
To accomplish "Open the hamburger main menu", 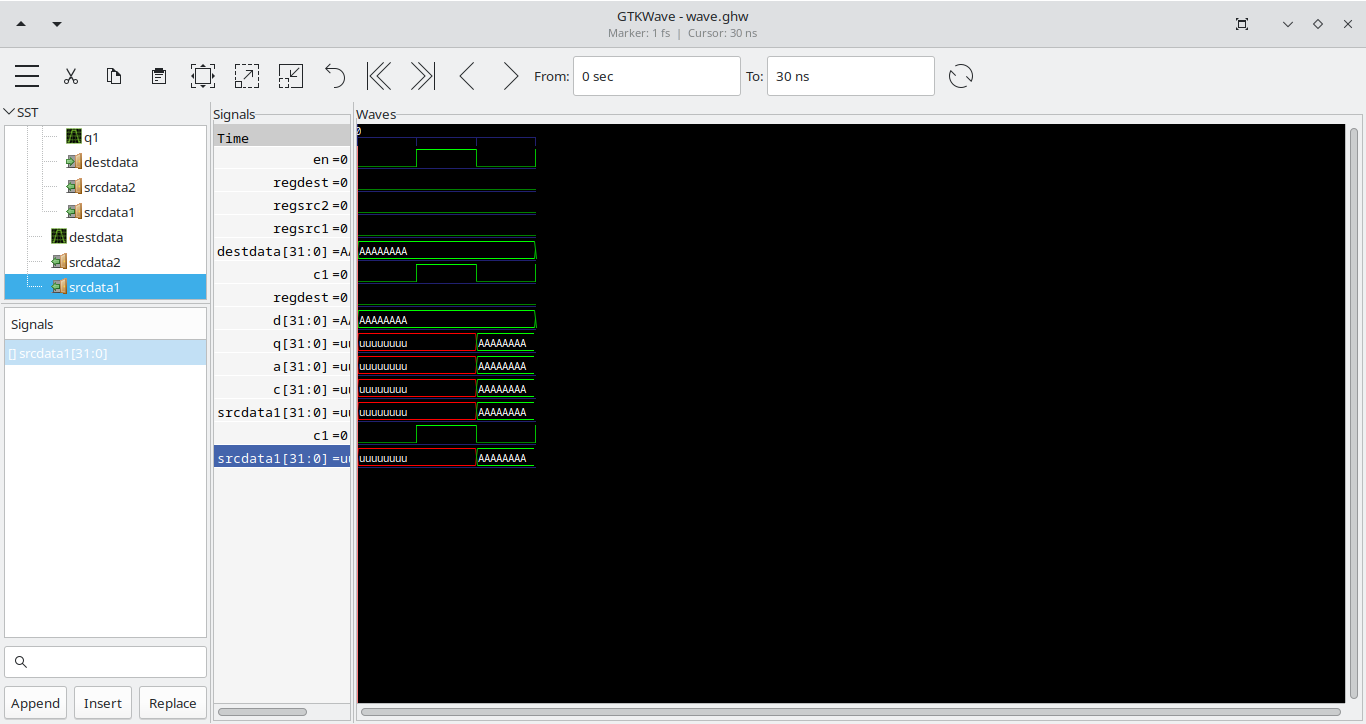I will (x=27, y=76).
